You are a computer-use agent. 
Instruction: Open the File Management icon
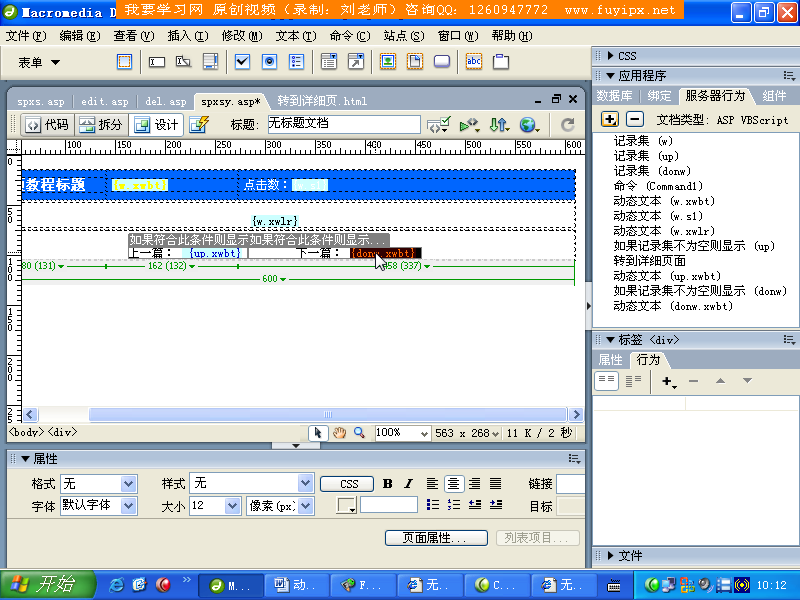[x=498, y=124]
